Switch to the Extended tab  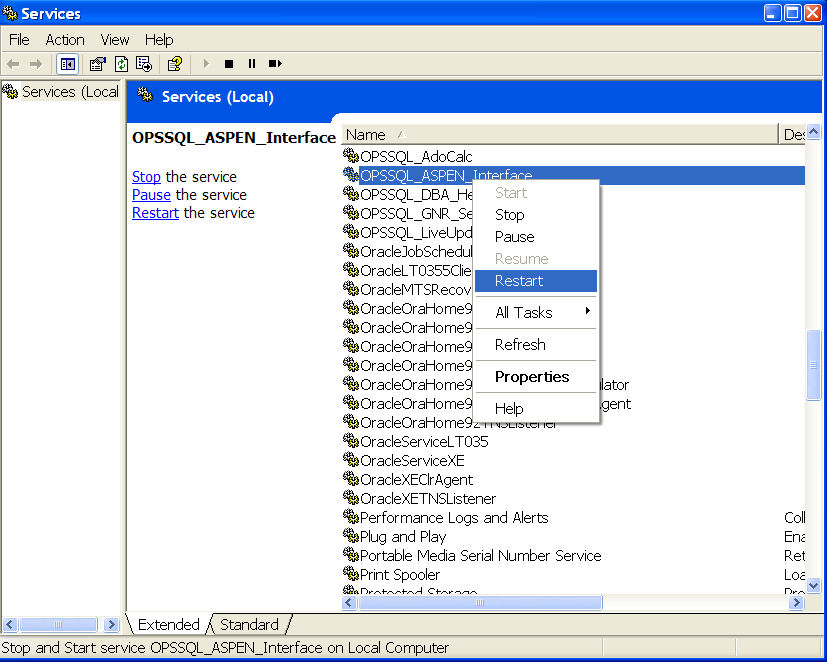click(x=168, y=625)
